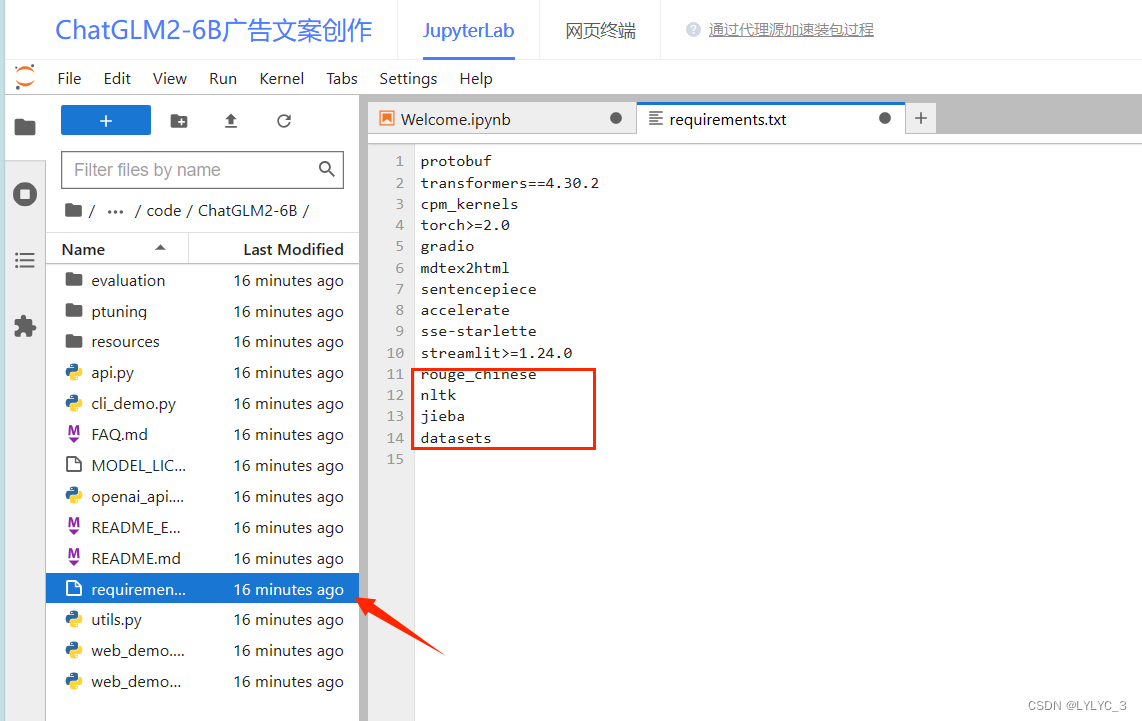1142x721 pixels.
Task: Click the JupyterLab logo icon
Action: point(25,77)
